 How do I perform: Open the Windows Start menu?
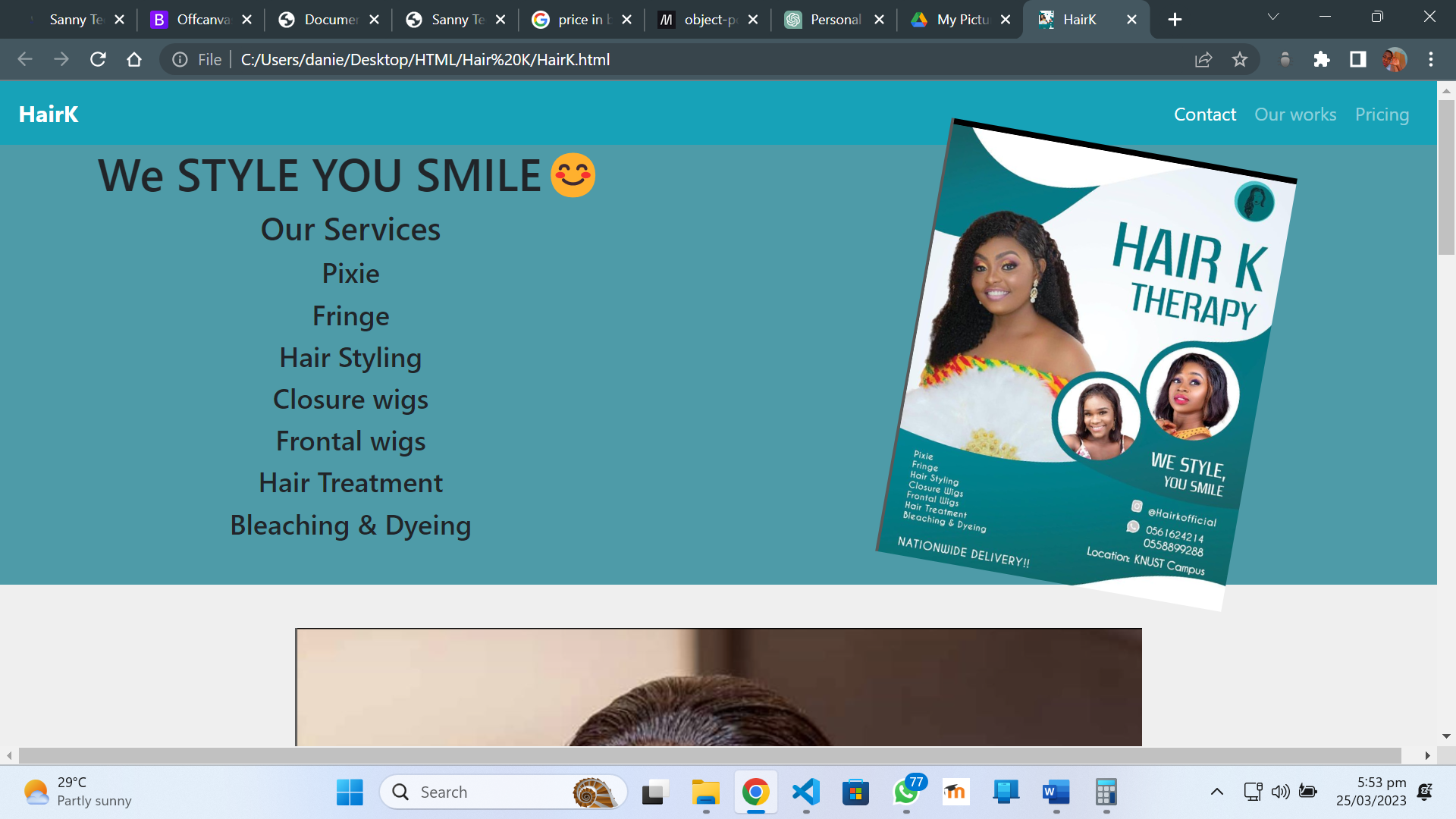click(350, 792)
